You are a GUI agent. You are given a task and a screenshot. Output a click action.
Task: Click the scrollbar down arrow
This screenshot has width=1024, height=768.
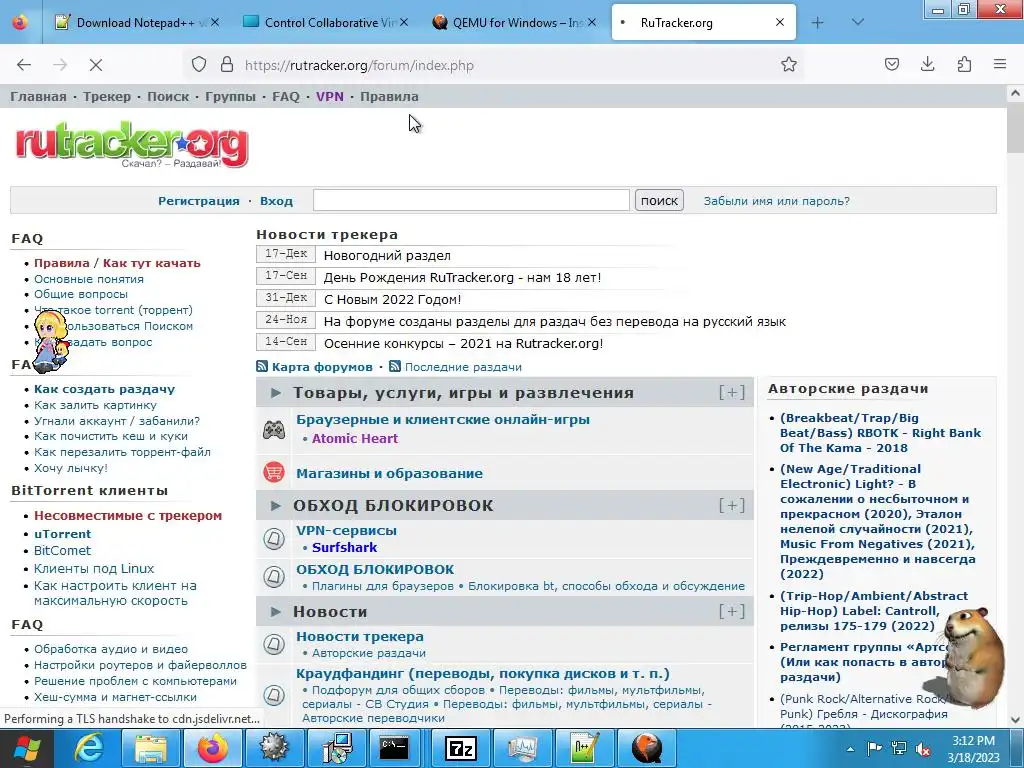pyautogui.click(x=1015, y=720)
